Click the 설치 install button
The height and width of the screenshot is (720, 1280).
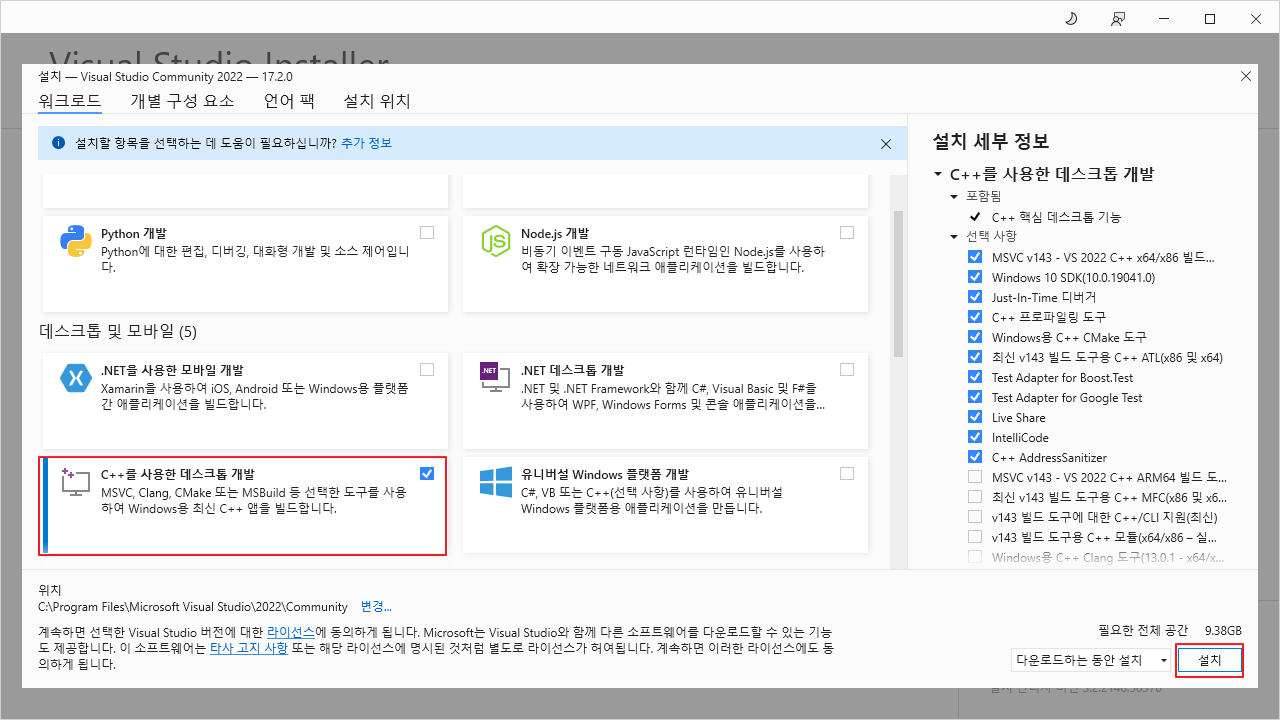click(x=1210, y=660)
